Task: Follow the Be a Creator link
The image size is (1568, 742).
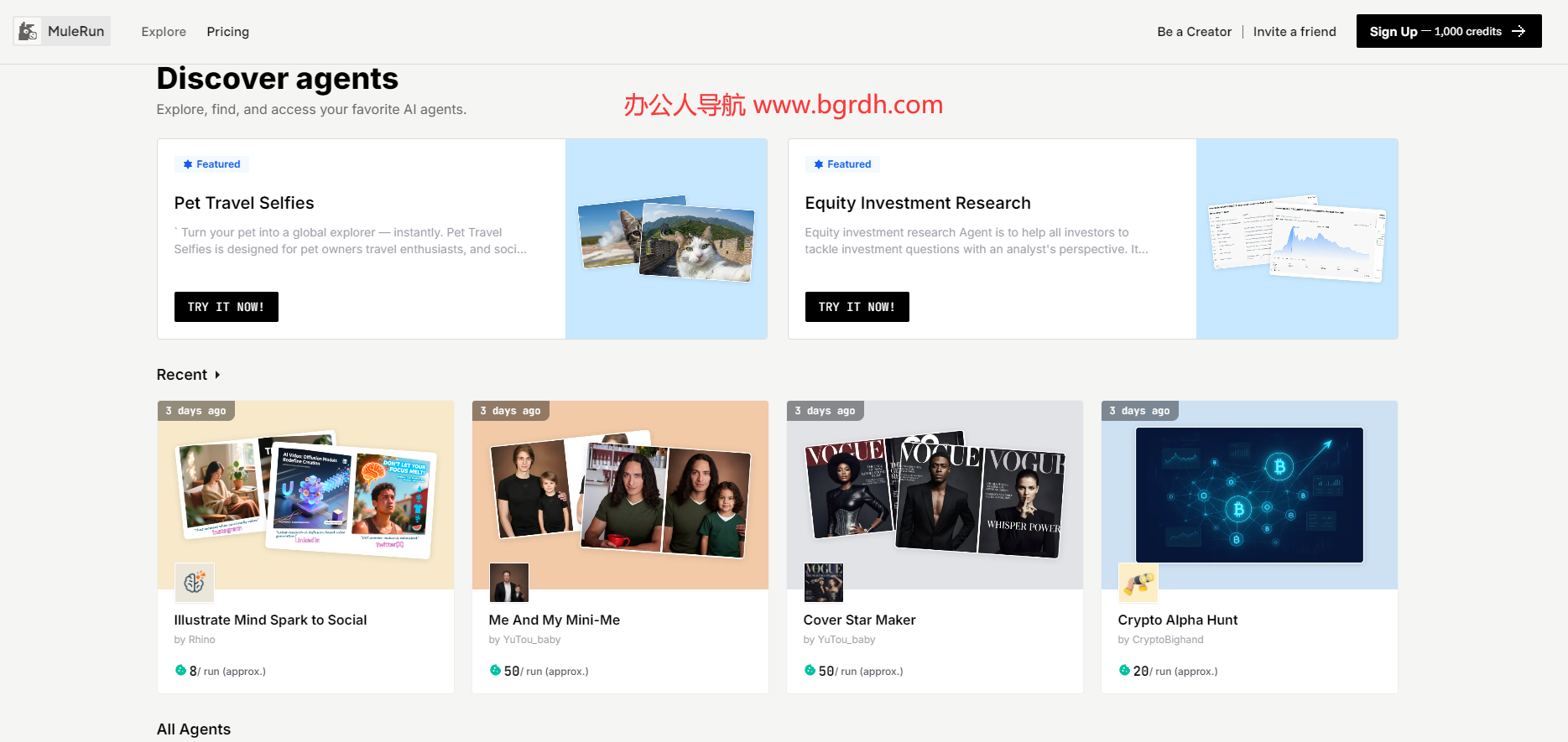Action: [x=1194, y=32]
